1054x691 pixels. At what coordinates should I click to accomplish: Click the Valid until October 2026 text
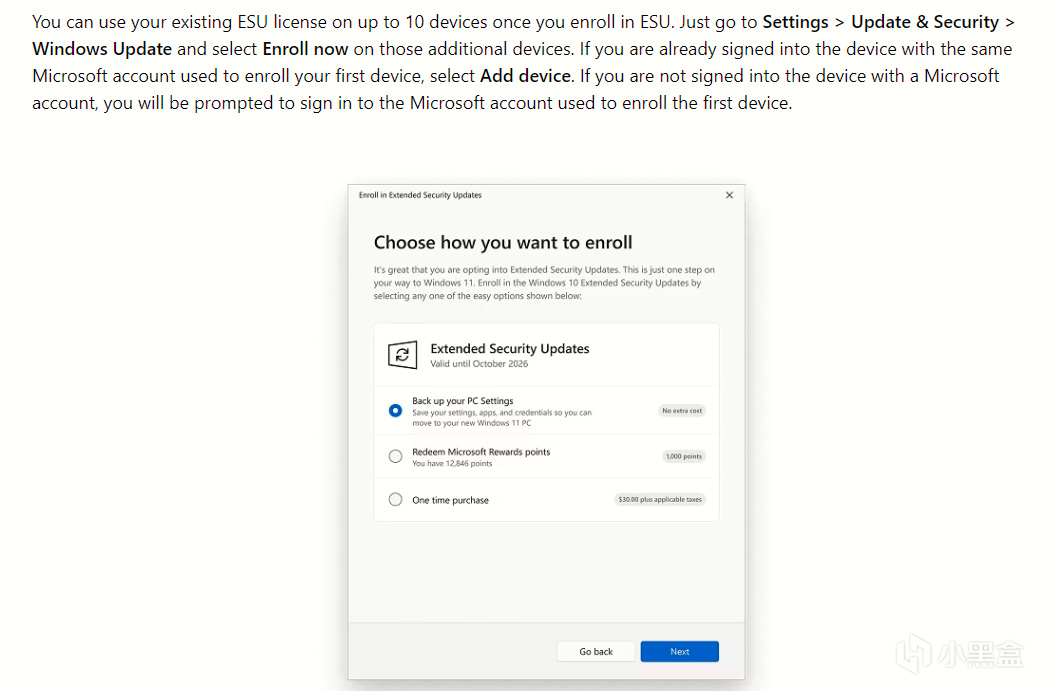(479, 364)
